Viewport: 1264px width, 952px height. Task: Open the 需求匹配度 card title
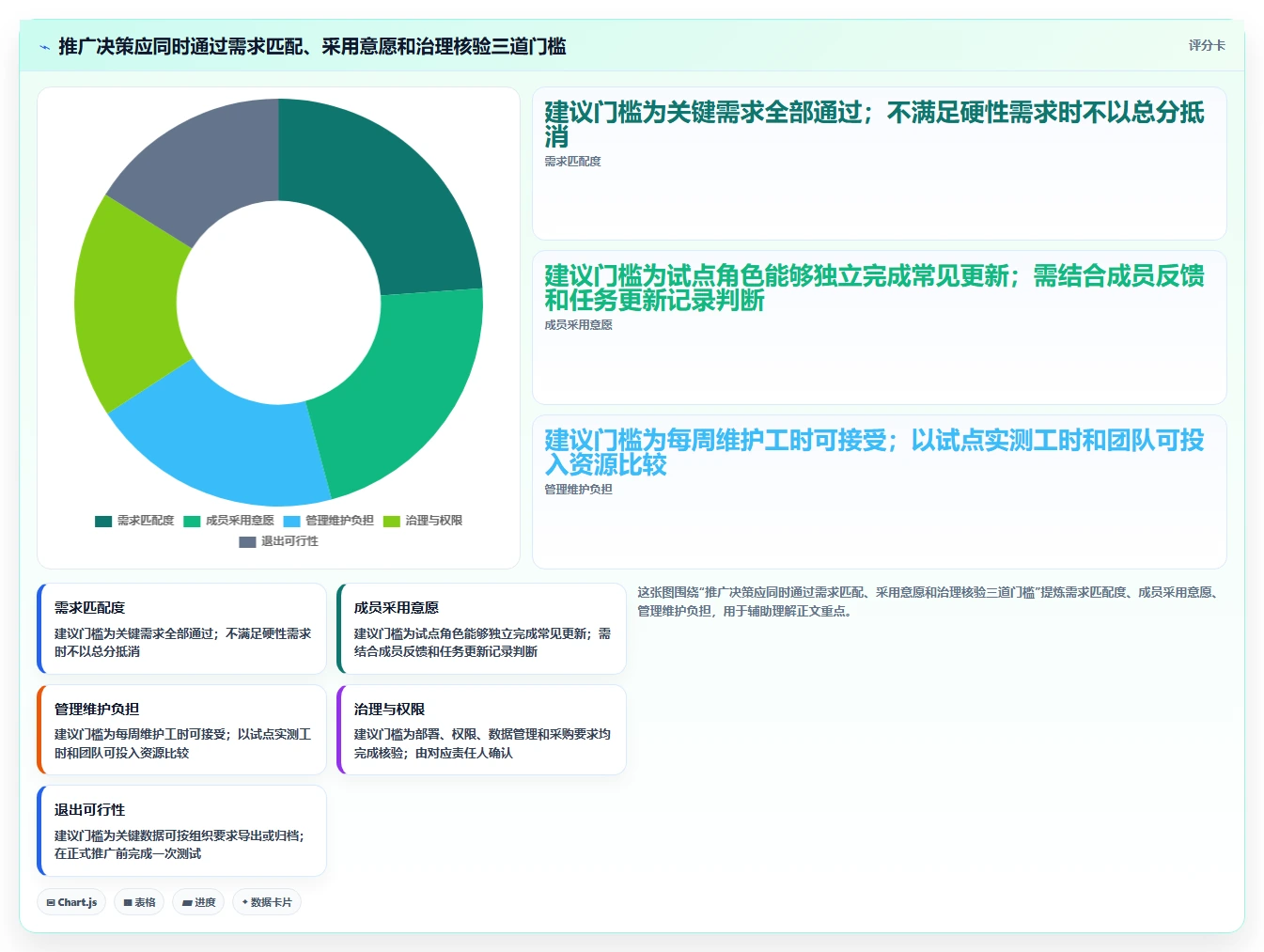click(x=90, y=608)
